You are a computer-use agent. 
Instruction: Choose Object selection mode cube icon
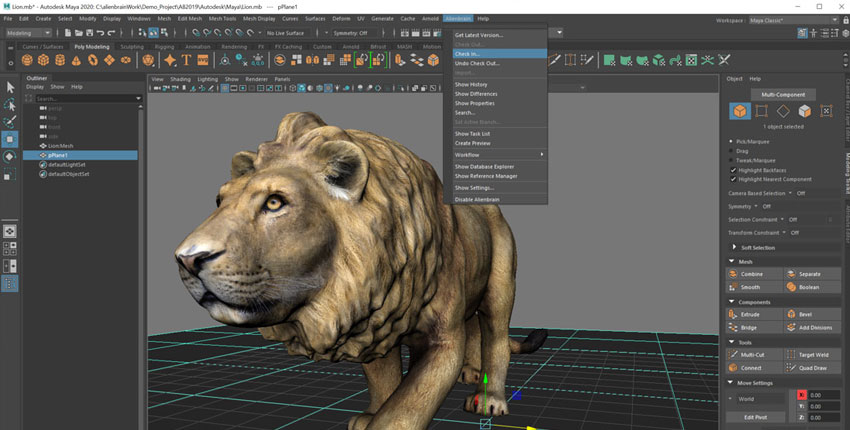click(739, 111)
